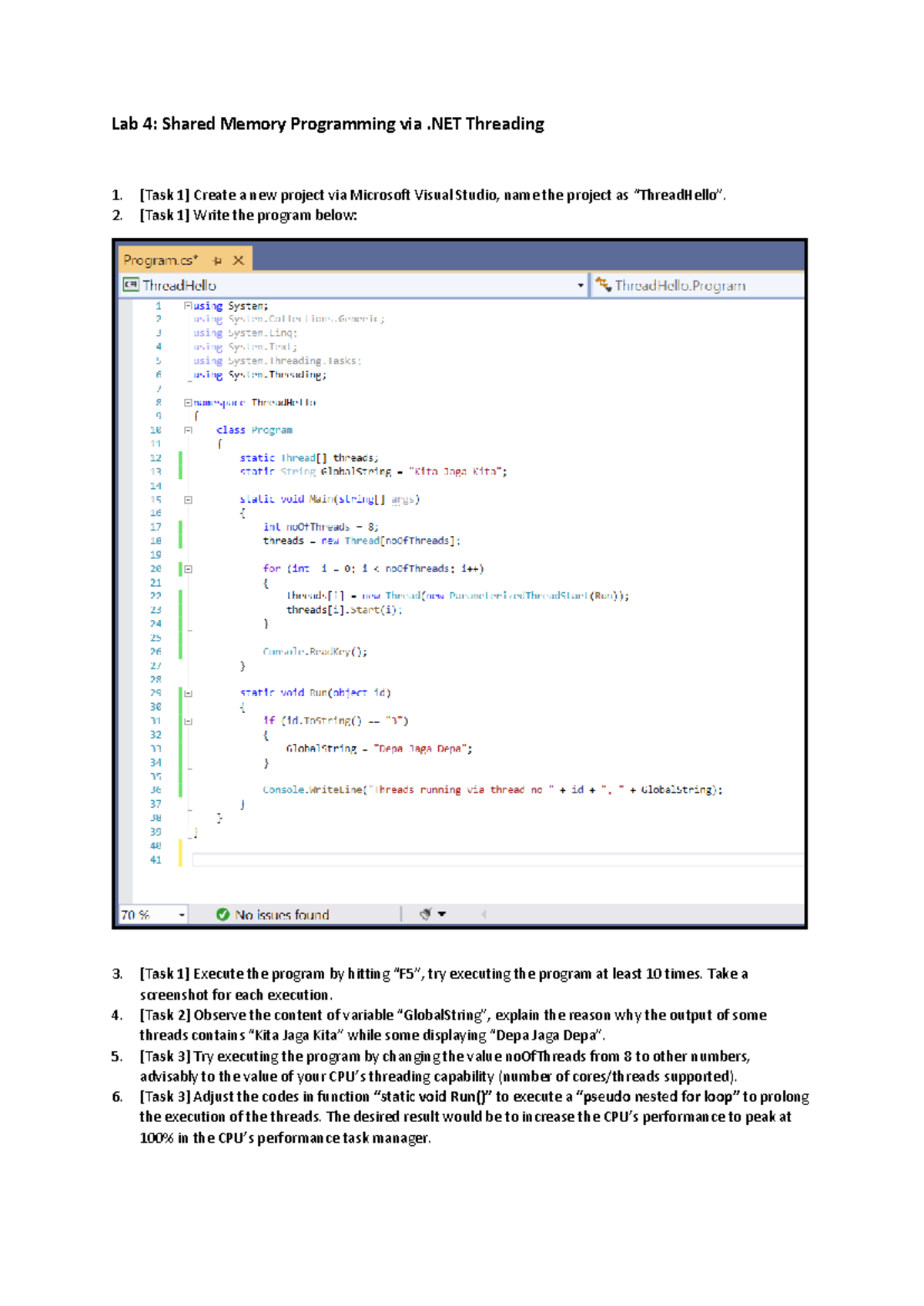Click the code cleanup broom icon
The height and width of the screenshot is (1306, 924).
(425, 914)
